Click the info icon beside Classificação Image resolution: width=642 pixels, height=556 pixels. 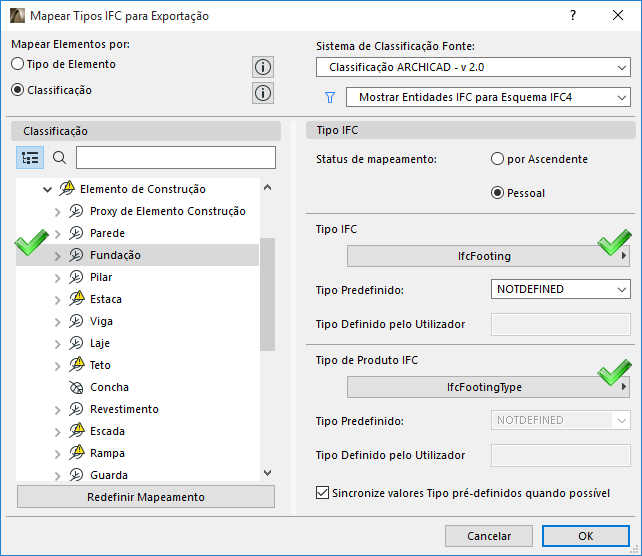263,93
